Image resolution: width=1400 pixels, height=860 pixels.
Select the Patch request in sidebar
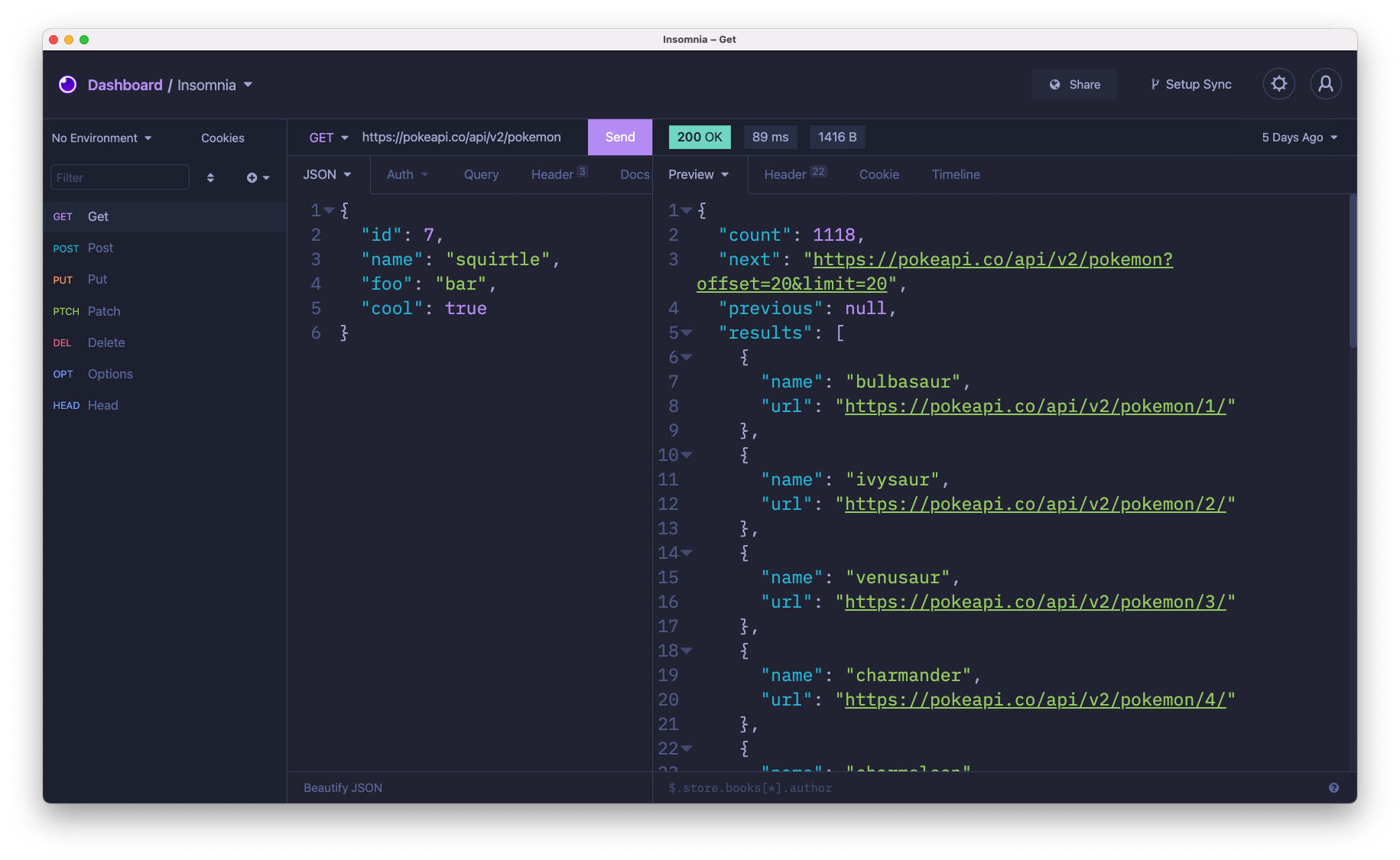click(165, 312)
